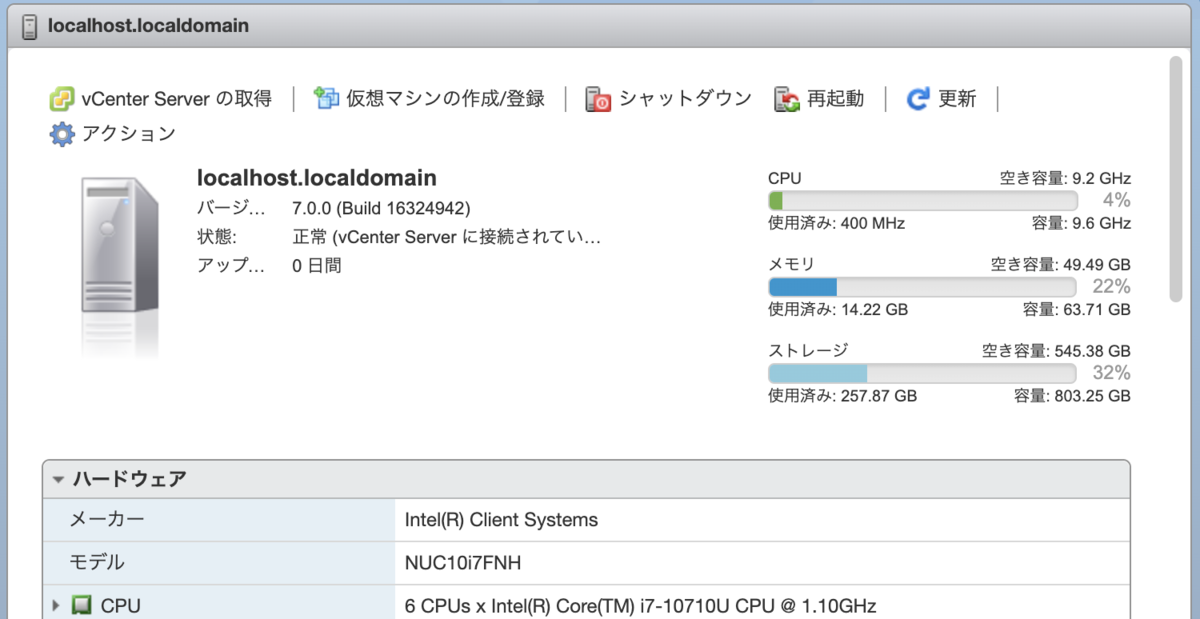
Task: Click CPU 空き容量: 9.2 GHz text
Action: 1065,179
